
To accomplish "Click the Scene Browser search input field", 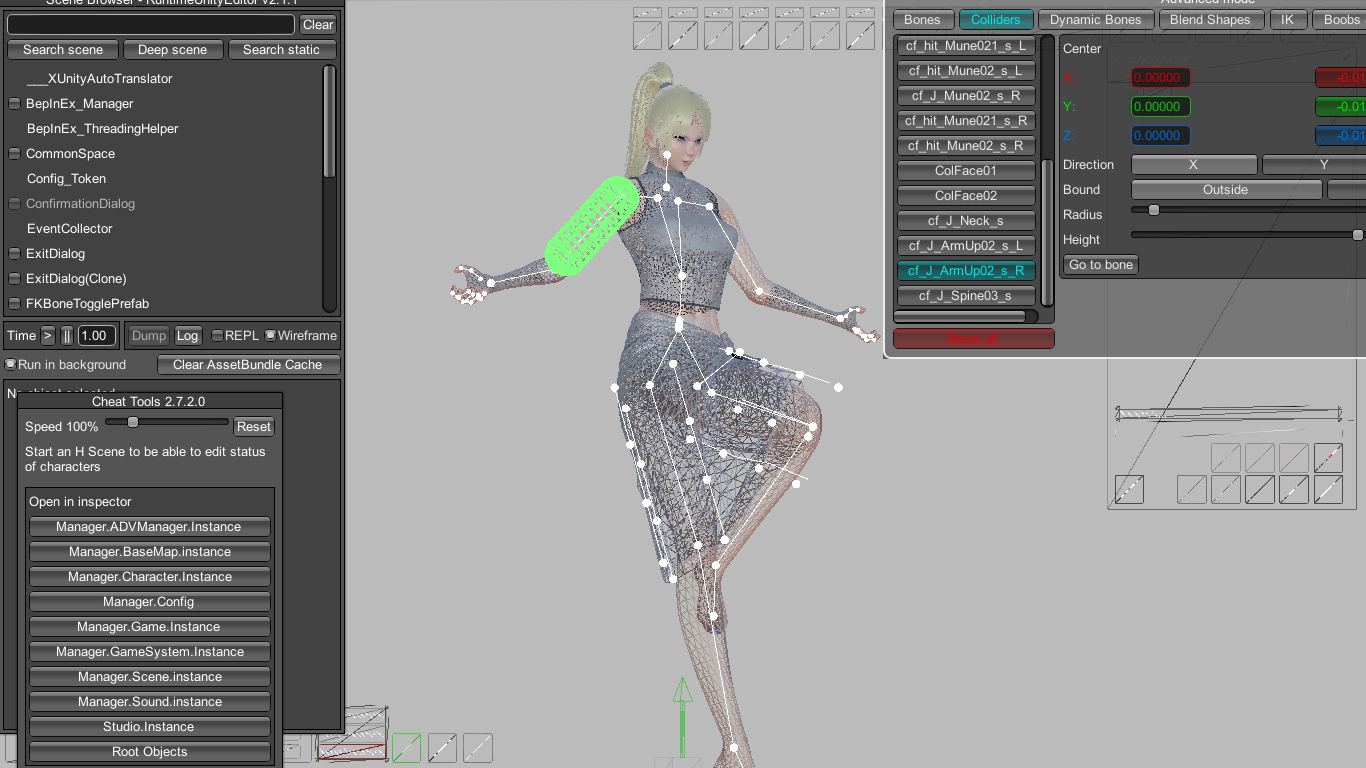I will pos(151,25).
